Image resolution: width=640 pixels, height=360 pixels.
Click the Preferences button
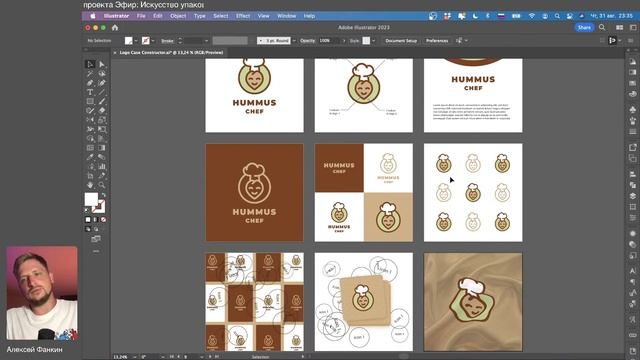pos(437,41)
